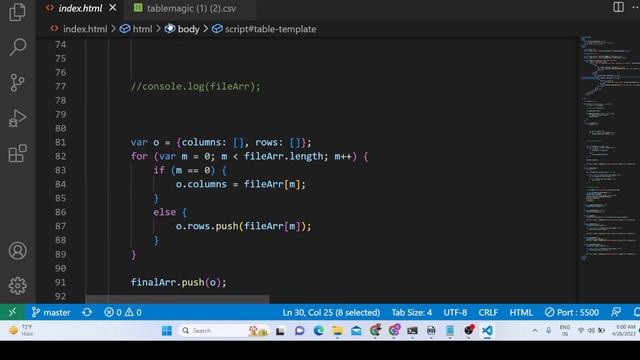This screenshot has width=640, height=360.
Task: Open the Run and Debug view
Action: tap(18, 118)
